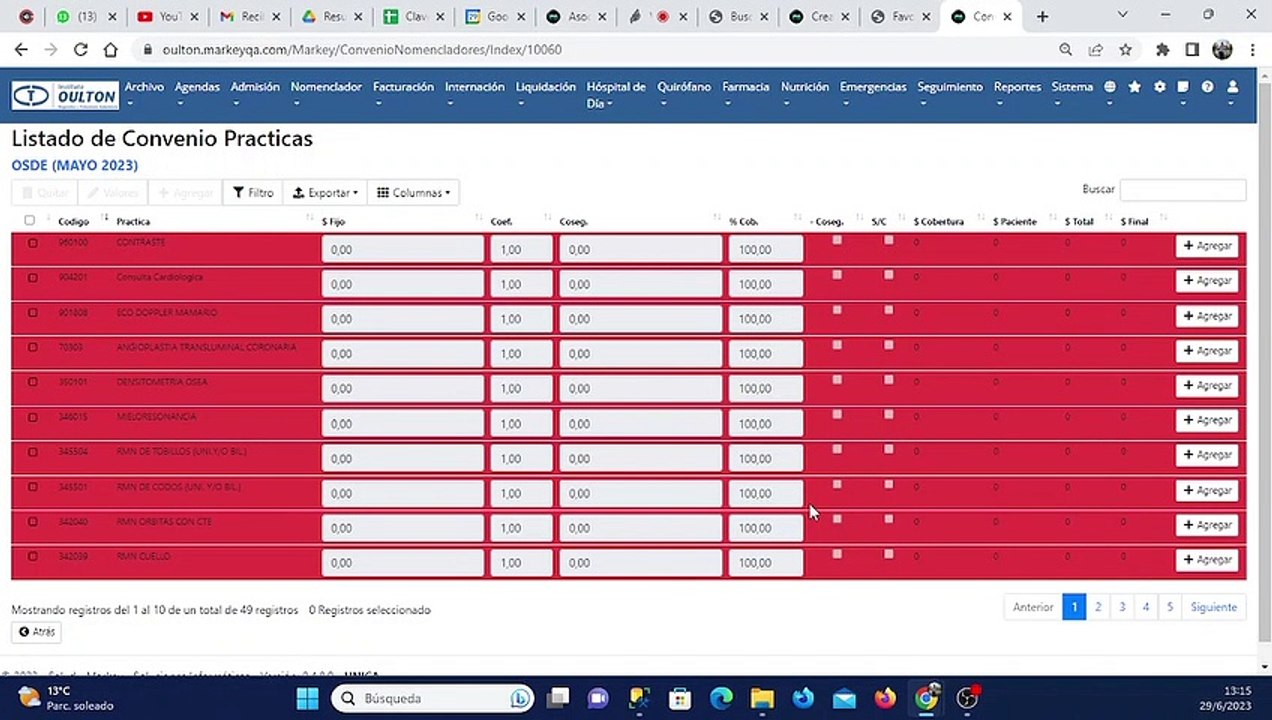
Task: Open the settings gear in the navbar
Action: 1159,87
